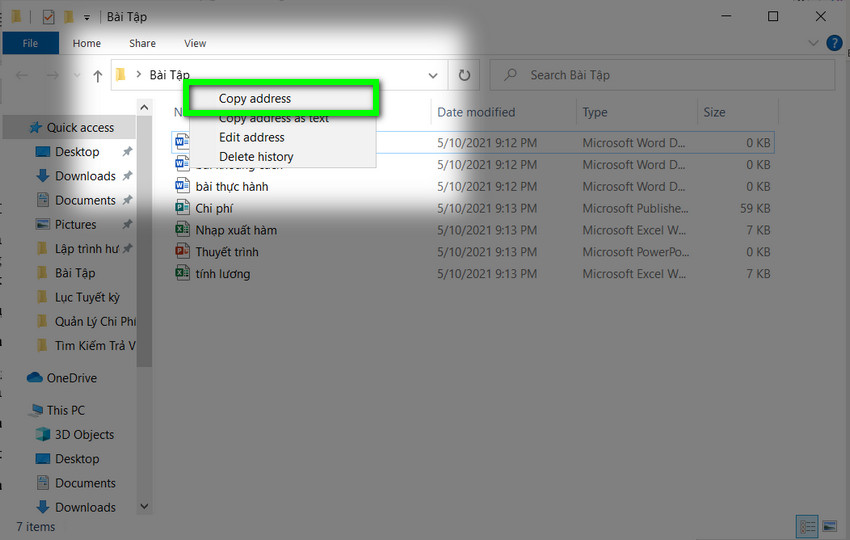This screenshot has width=850, height=540.
Task: Open the Help question mark icon
Action: tap(834, 43)
